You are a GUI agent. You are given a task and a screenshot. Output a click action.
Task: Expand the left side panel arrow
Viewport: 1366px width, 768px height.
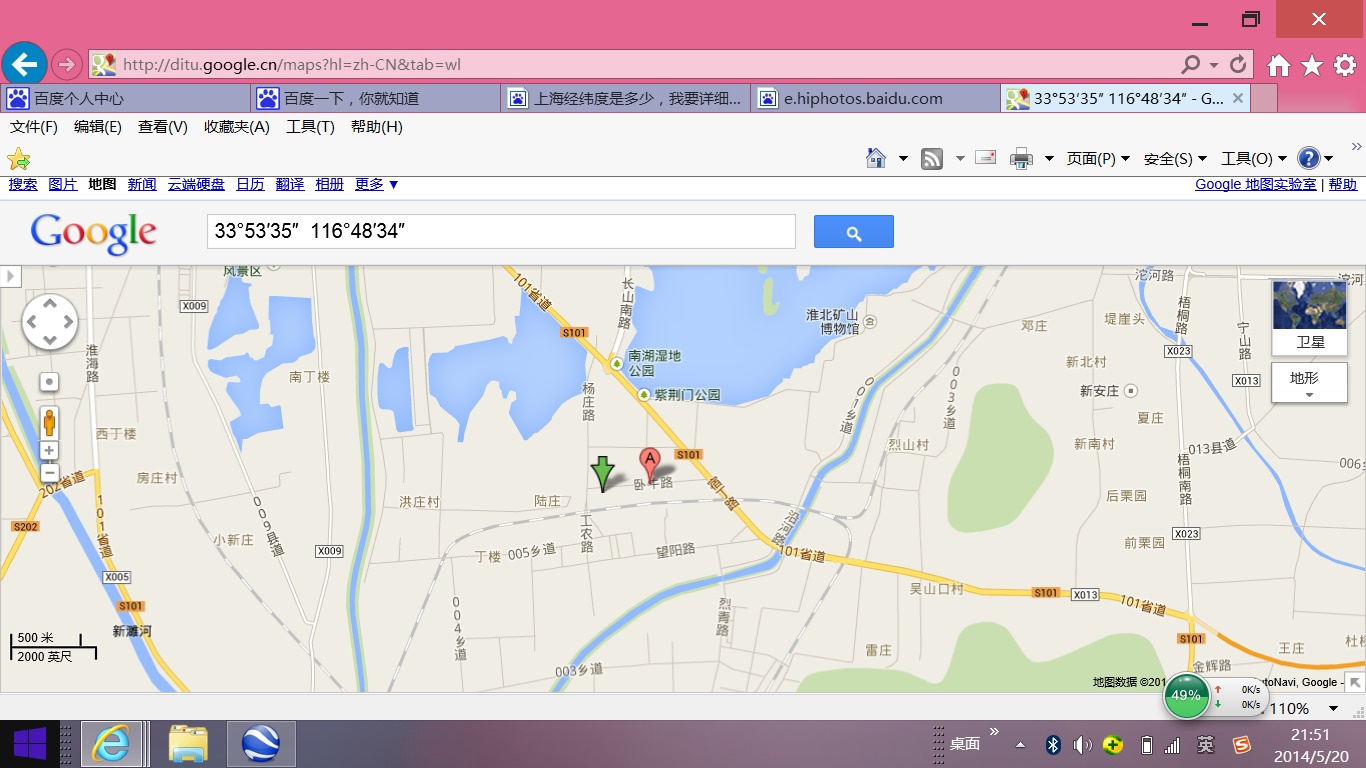click(x=9, y=276)
